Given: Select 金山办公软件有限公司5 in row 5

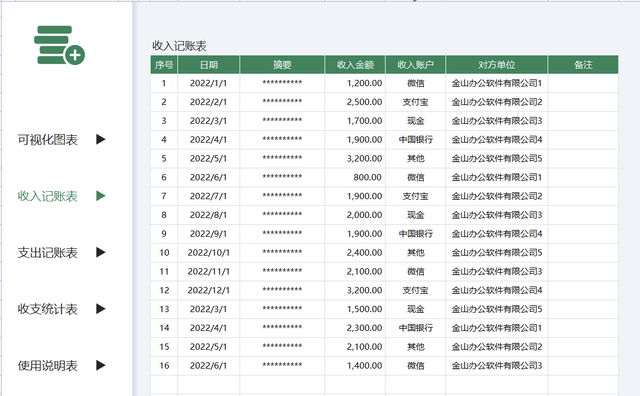Looking at the screenshot, I should tap(497, 158).
